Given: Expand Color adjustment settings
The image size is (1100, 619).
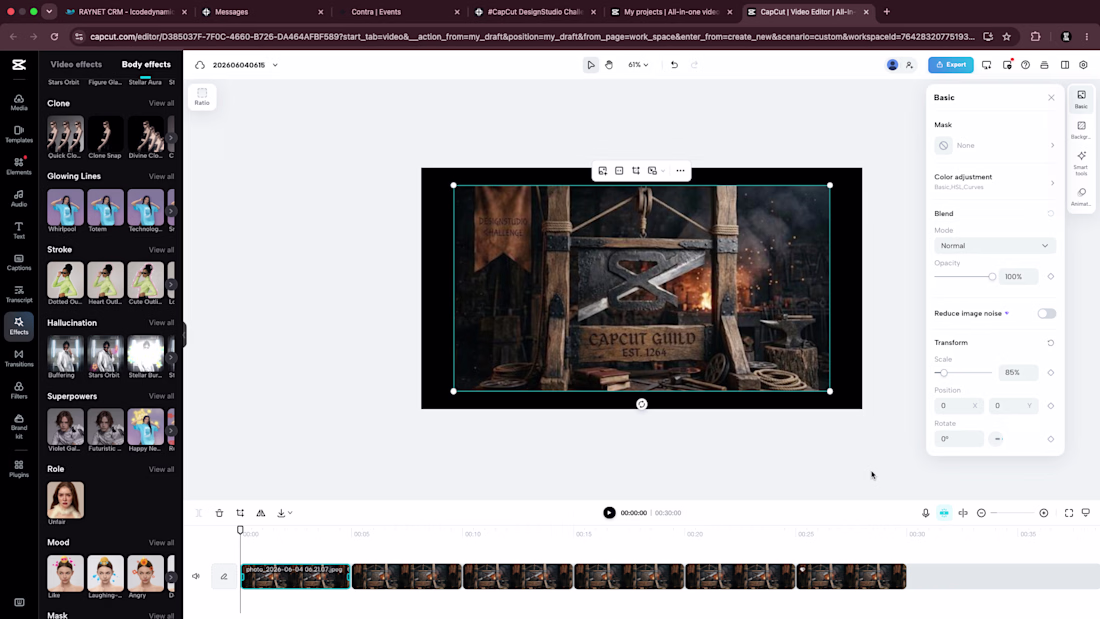Looking at the screenshot, I should tap(994, 181).
